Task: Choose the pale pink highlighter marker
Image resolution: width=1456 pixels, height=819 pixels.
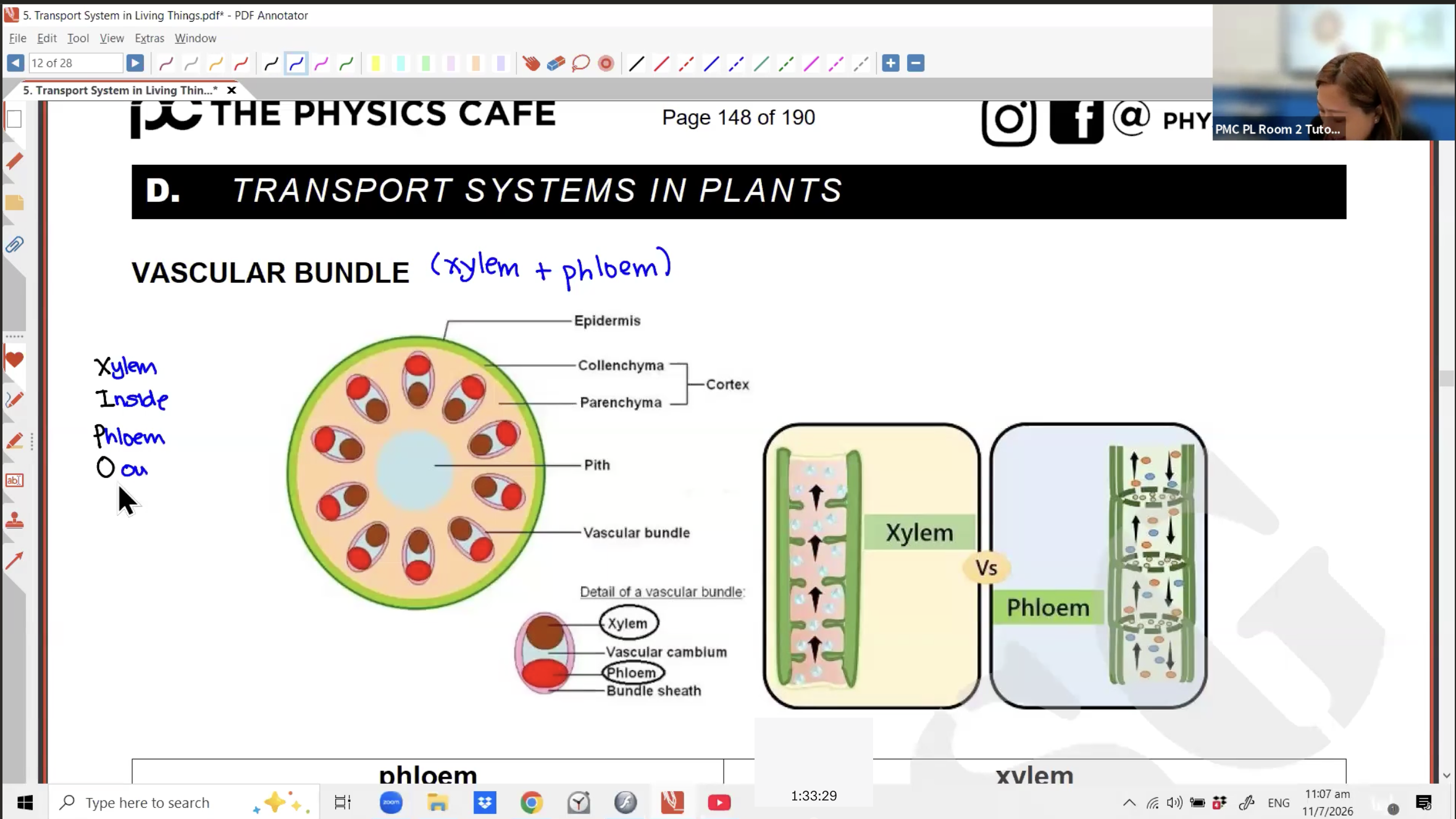Action: (451, 63)
